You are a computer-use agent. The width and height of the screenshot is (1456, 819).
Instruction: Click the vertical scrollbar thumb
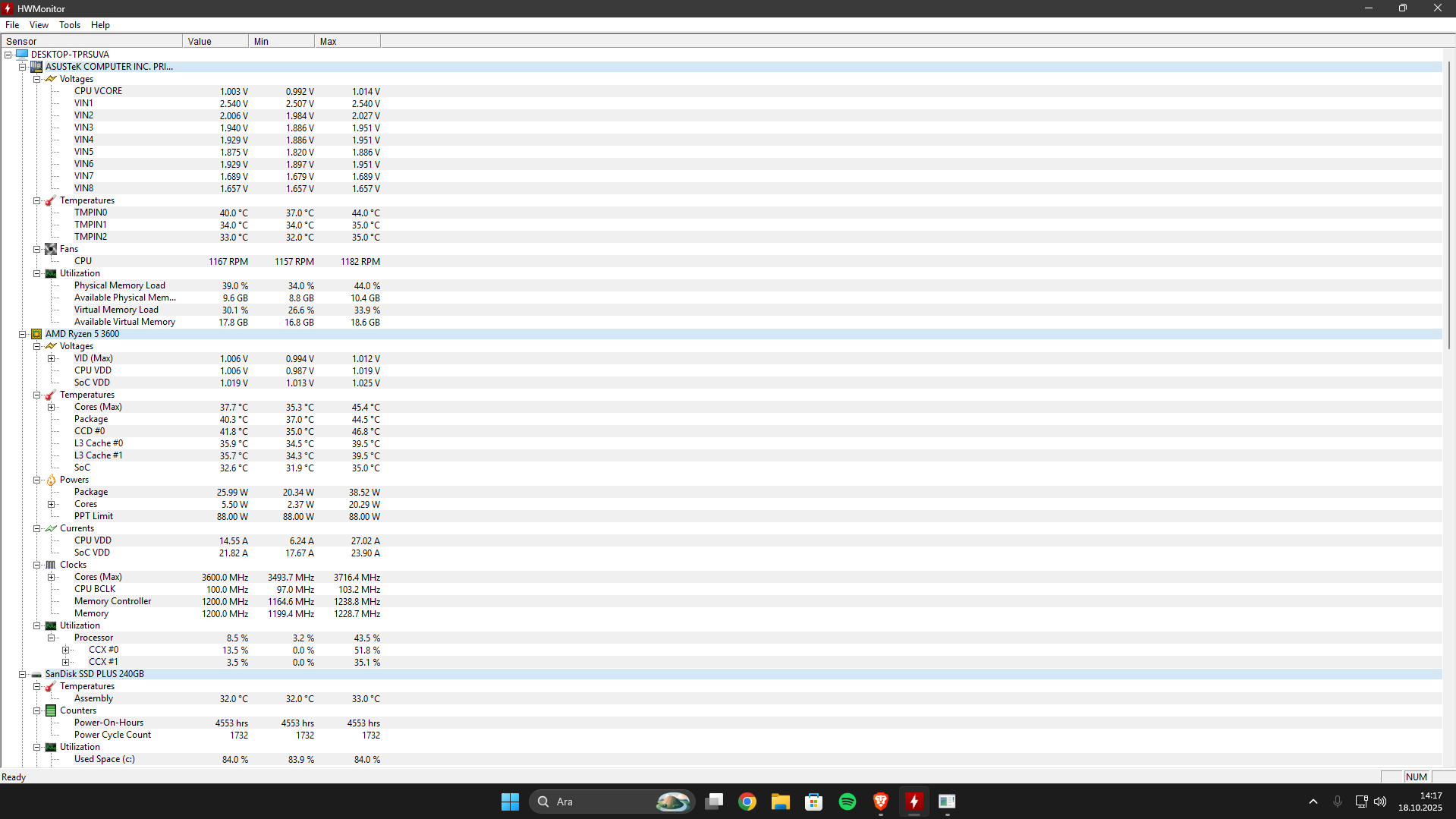[1449, 205]
